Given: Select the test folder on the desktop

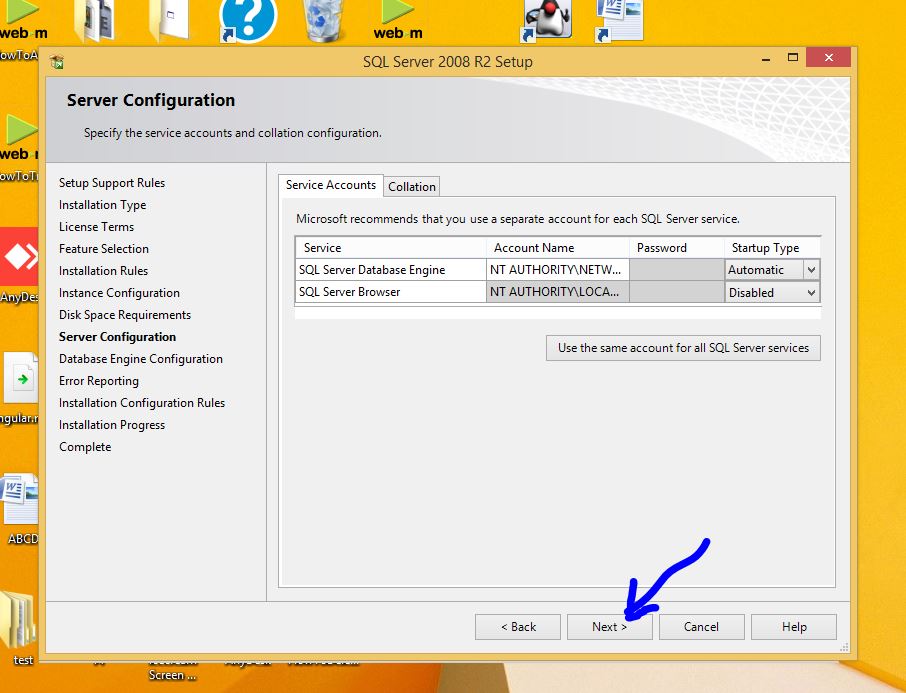Looking at the screenshot, I should coord(19,625).
